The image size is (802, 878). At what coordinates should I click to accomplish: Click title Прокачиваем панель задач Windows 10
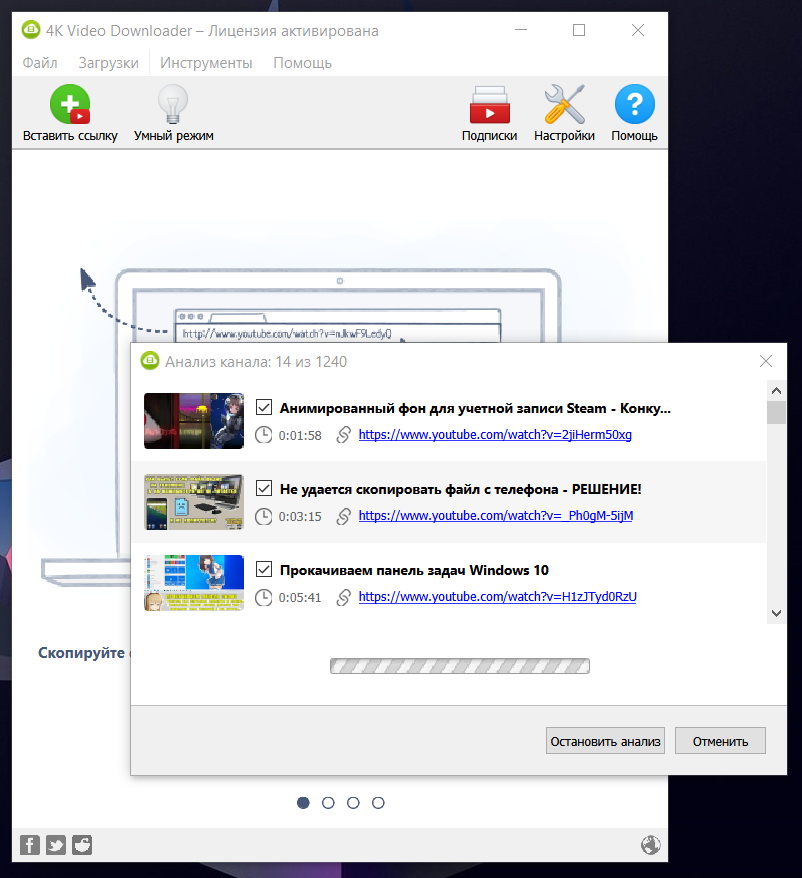click(x=414, y=570)
